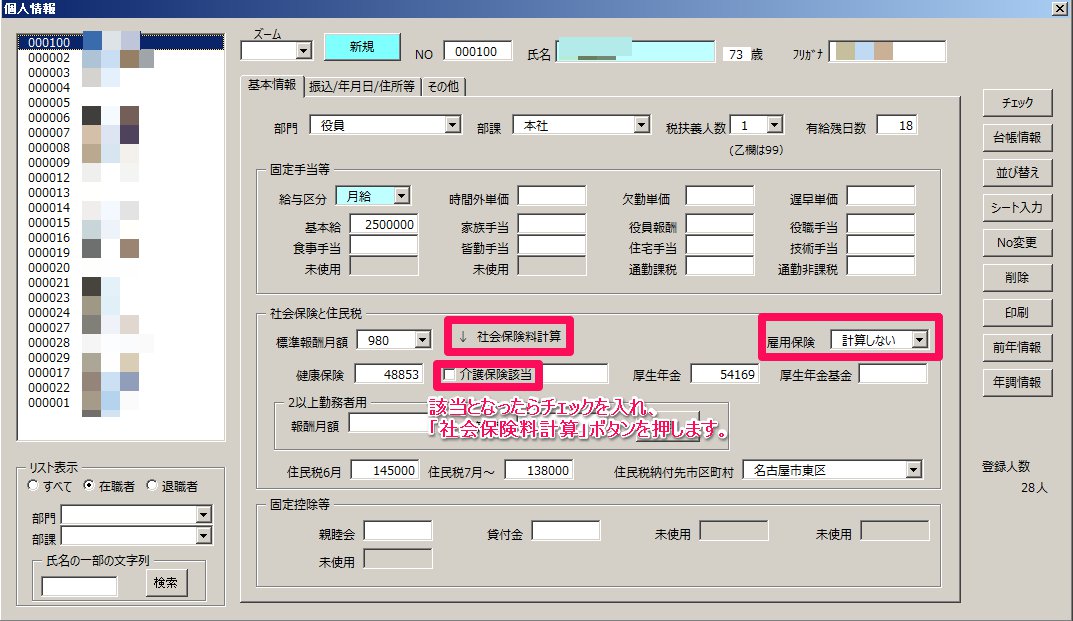The height and width of the screenshot is (621, 1073).
Task: Select employee 000002 in the list
Action: point(120,58)
